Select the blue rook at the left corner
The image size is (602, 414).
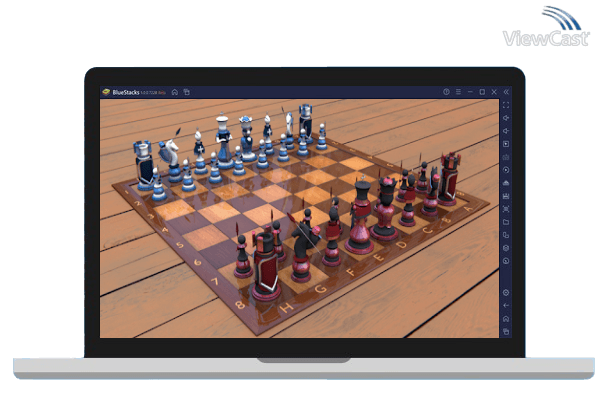tap(144, 166)
